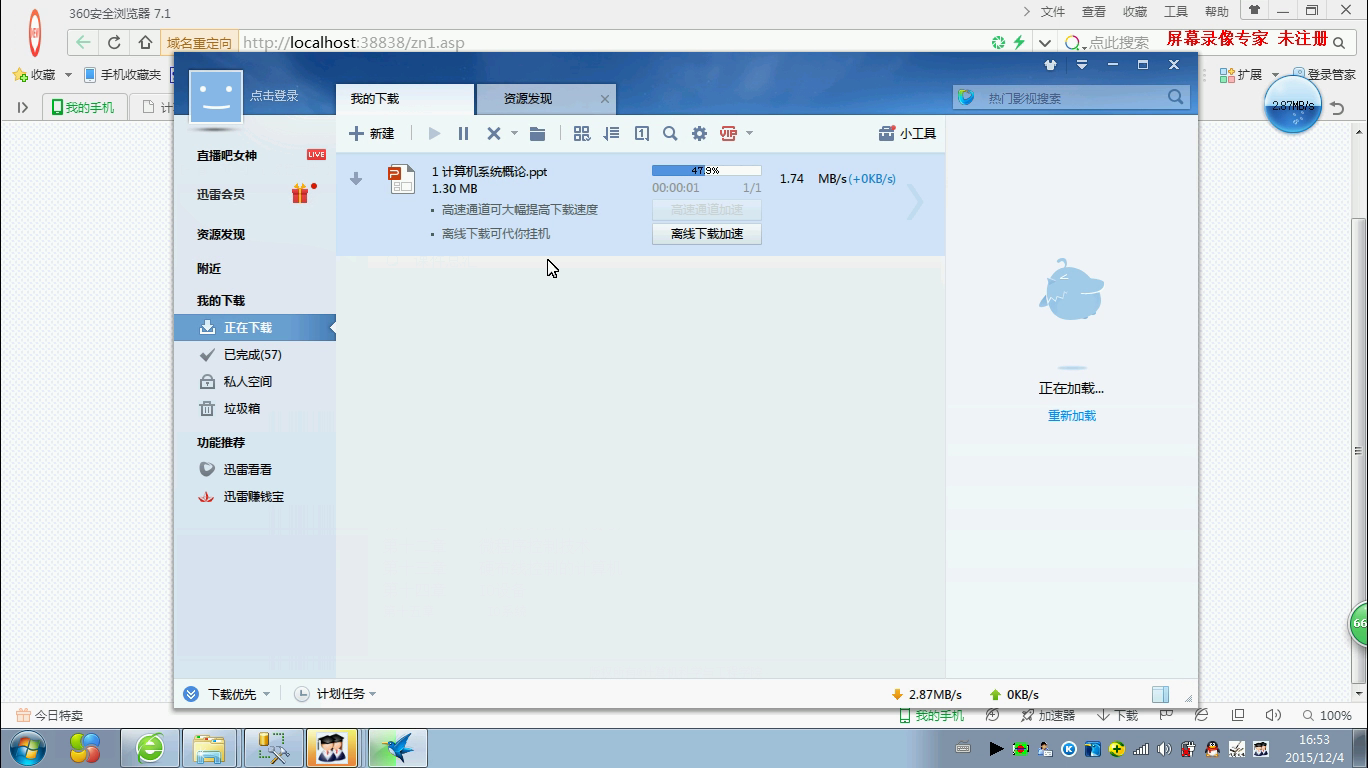Open settings with the gear icon
This screenshot has height=768, width=1368.
pos(699,133)
